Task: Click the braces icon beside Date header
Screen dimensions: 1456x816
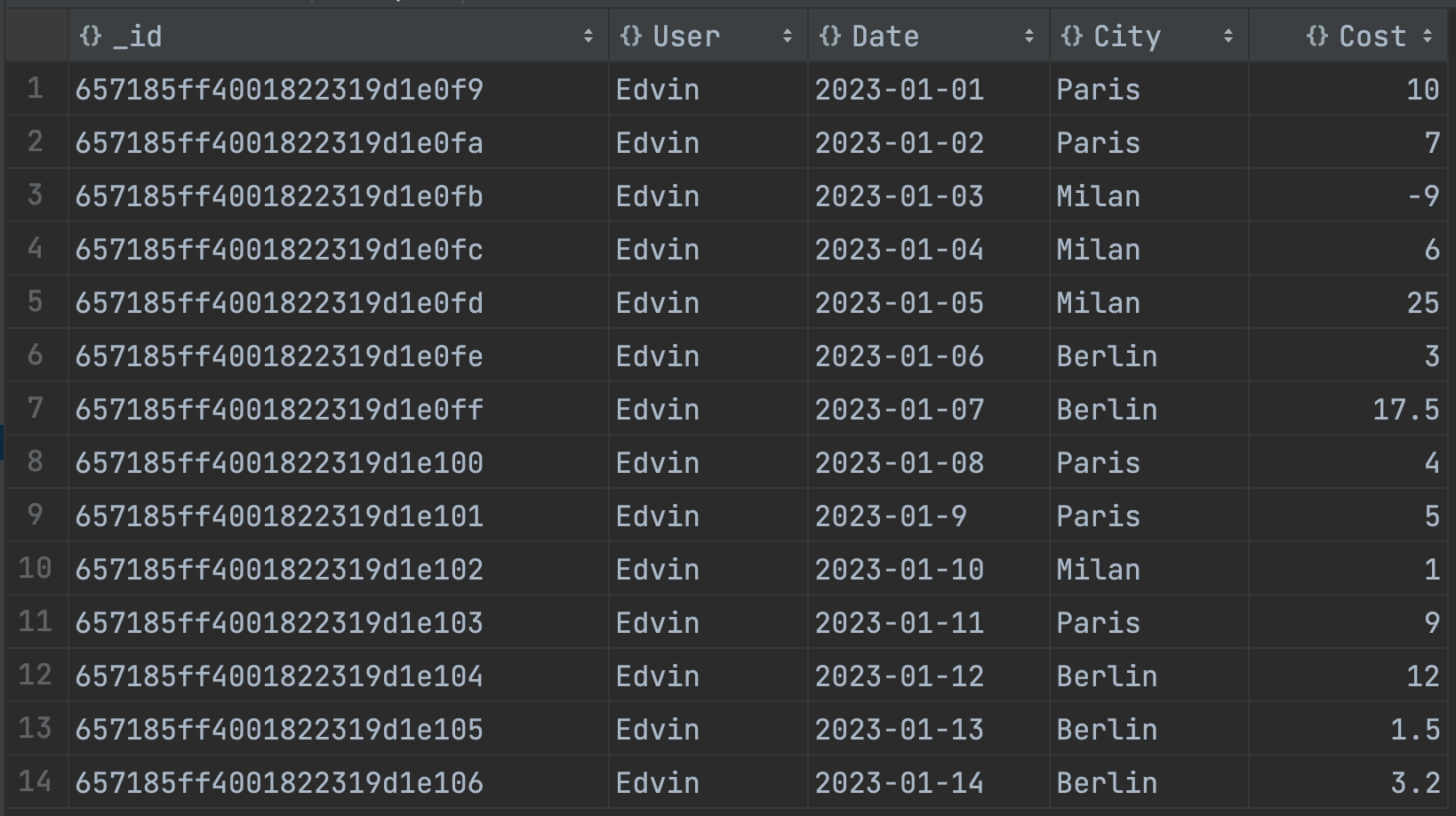Action: [x=830, y=36]
